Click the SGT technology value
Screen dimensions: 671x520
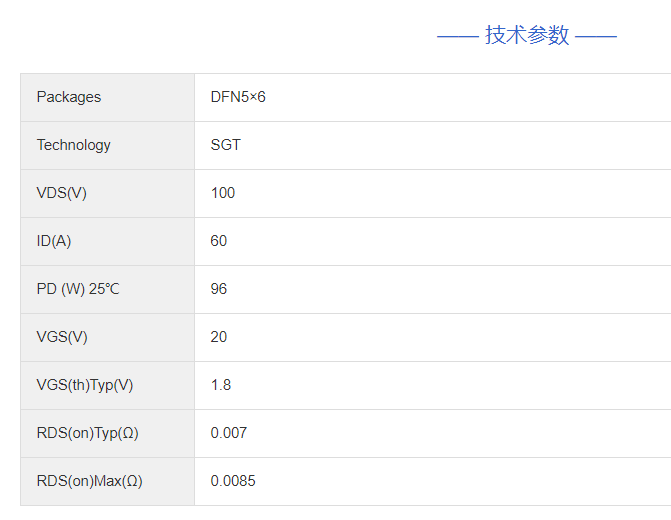click(226, 145)
